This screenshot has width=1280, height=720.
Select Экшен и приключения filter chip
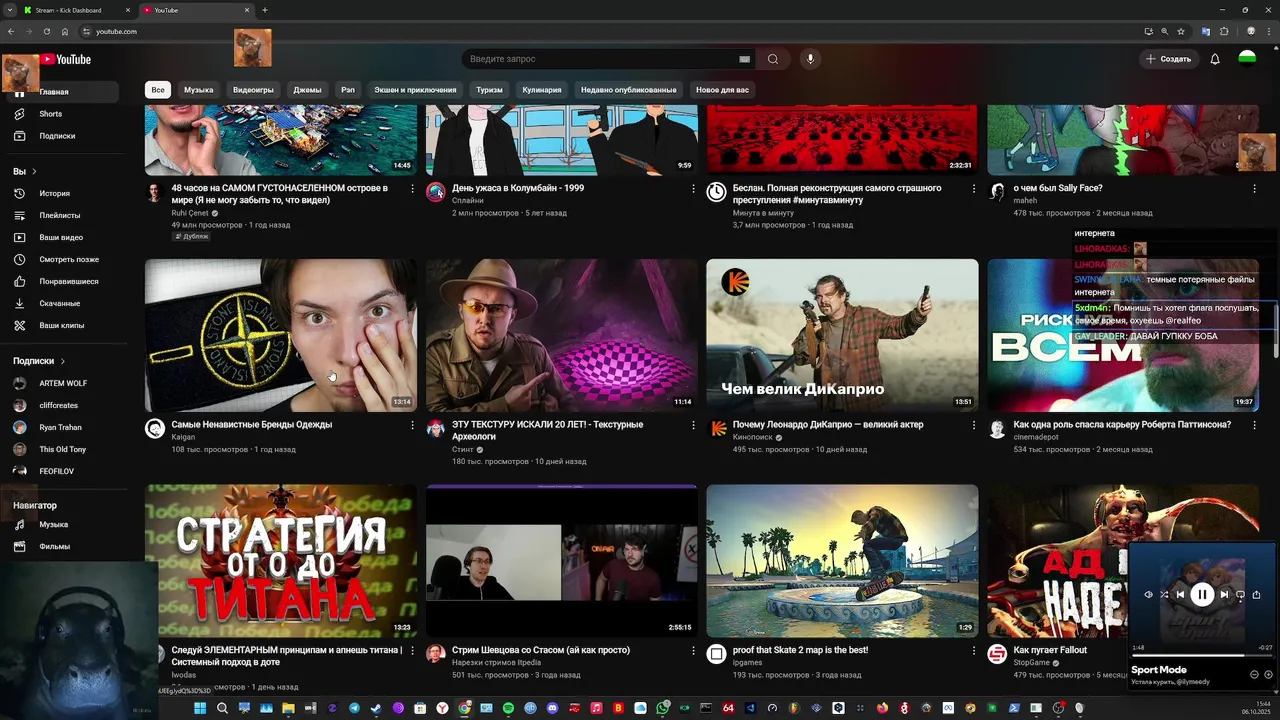tap(415, 90)
